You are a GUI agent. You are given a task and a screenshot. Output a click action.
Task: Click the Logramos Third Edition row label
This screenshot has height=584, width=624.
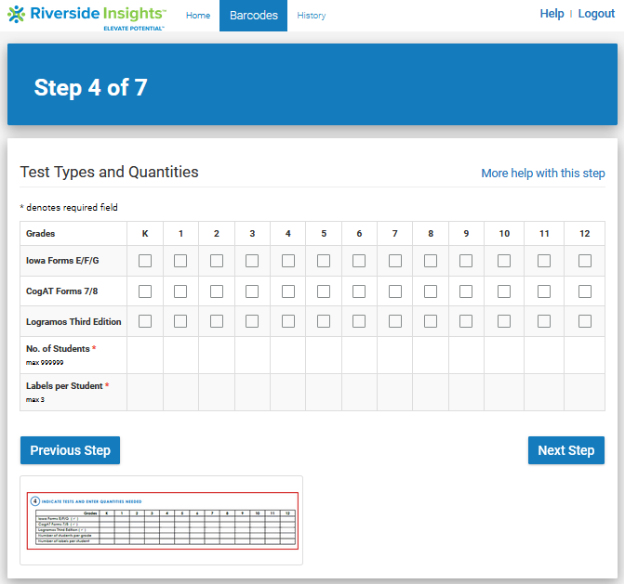click(x=74, y=322)
